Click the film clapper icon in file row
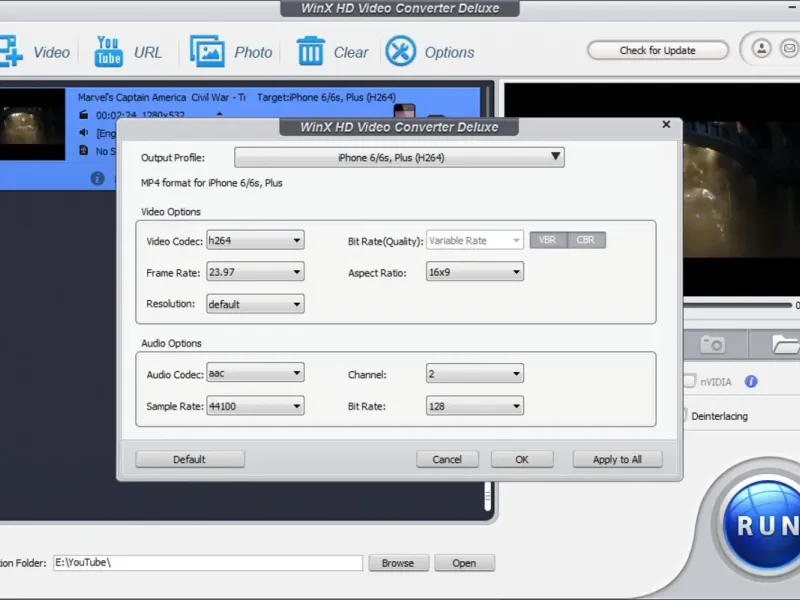Screen dimensions: 800x600 click(x=84, y=115)
